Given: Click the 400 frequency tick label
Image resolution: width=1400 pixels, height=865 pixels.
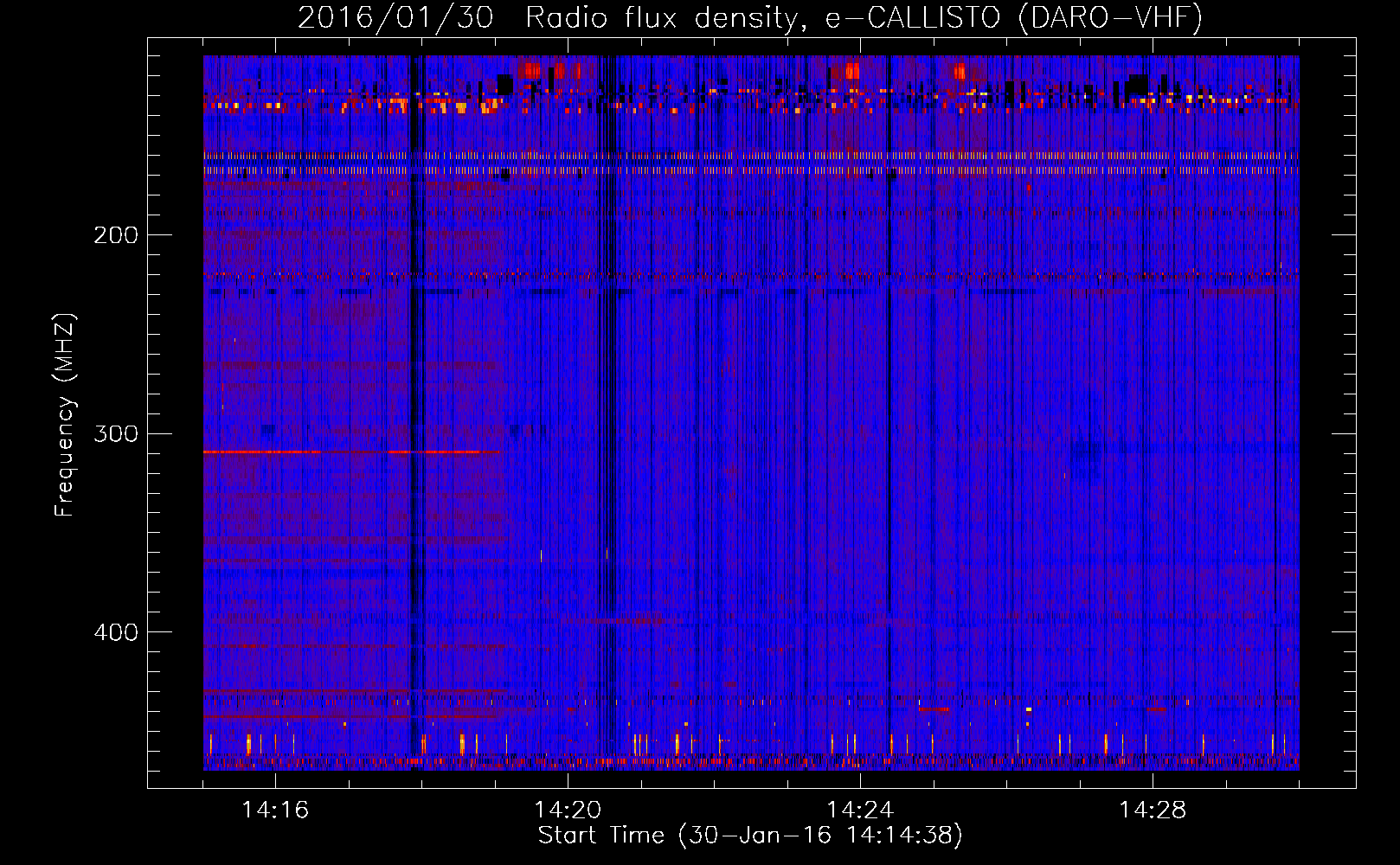Looking at the screenshot, I should click(x=116, y=632).
